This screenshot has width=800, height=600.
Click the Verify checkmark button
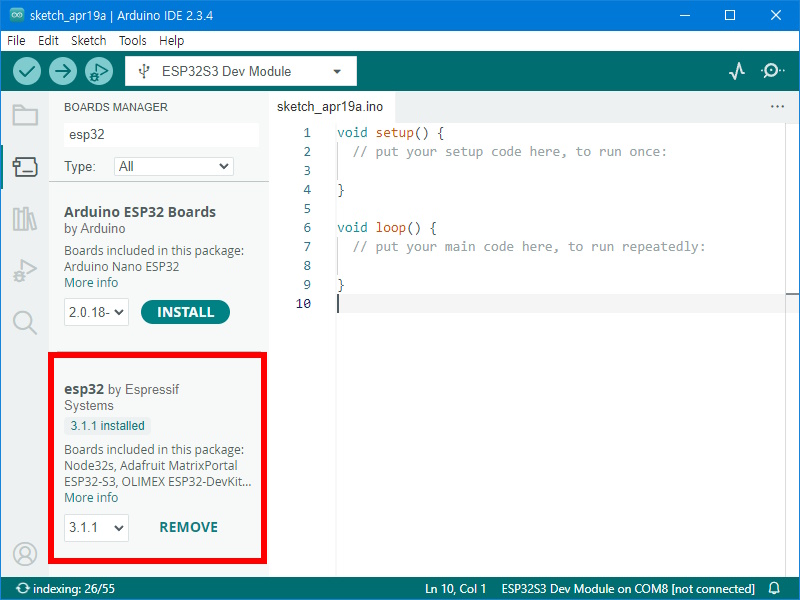[x=27, y=71]
